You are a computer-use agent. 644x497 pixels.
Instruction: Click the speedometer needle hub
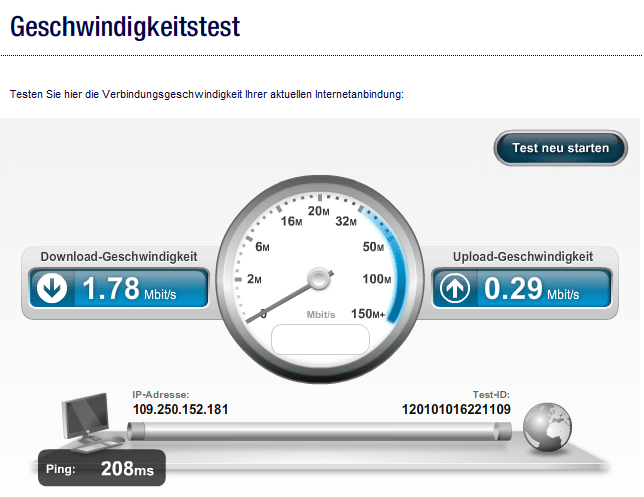(319, 279)
